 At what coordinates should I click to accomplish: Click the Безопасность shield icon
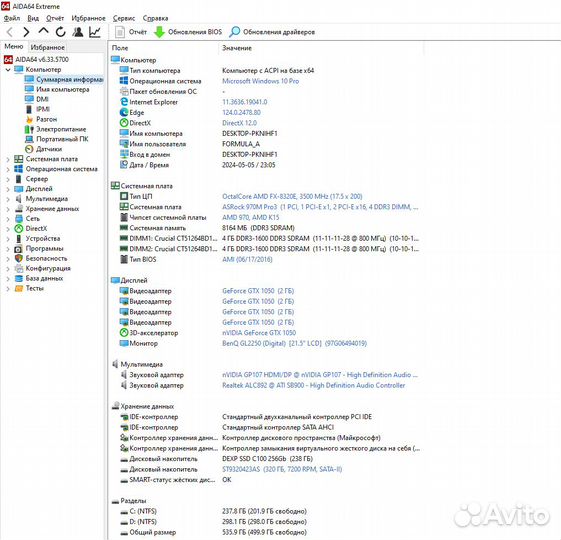[19, 258]
